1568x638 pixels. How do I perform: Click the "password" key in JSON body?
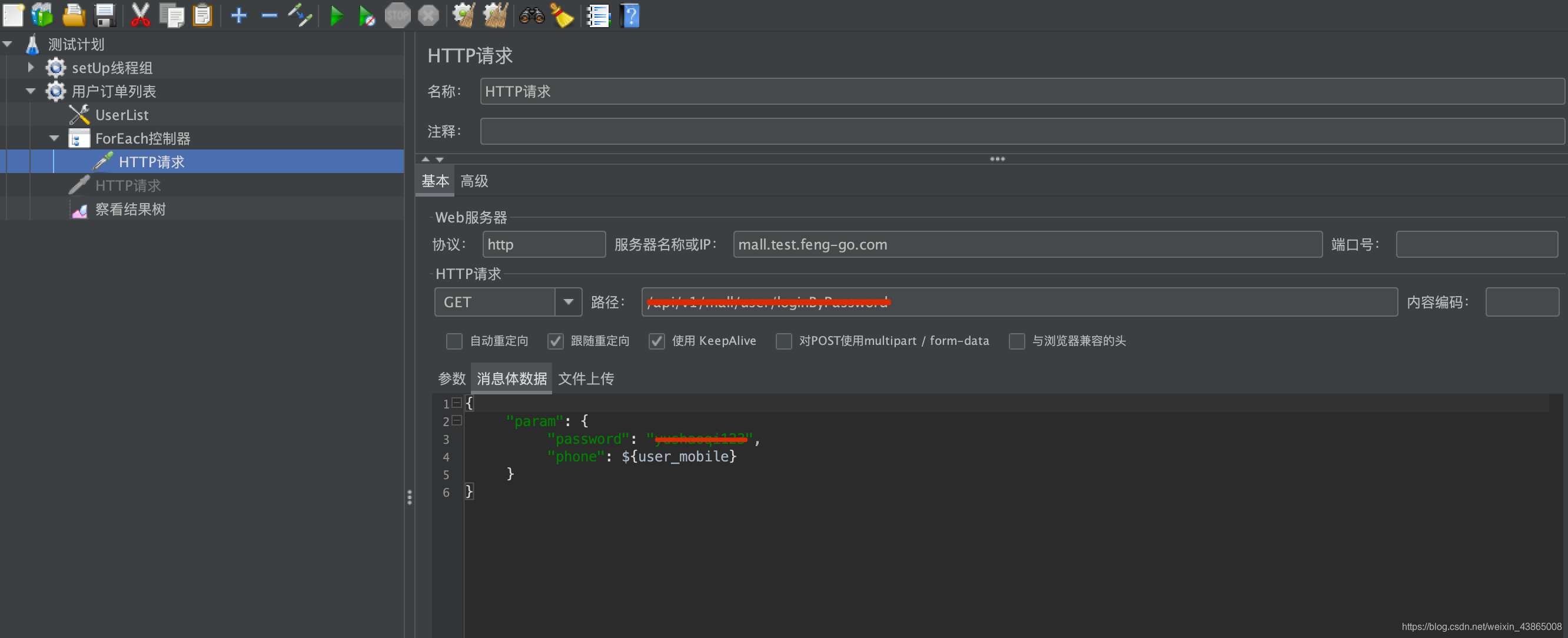(x=587, y=438)
